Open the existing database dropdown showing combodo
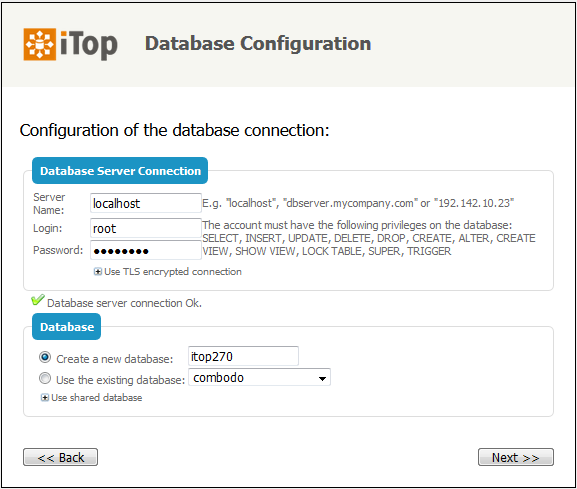The height and width of the screenshot is (489, 577). click(259, 378)
